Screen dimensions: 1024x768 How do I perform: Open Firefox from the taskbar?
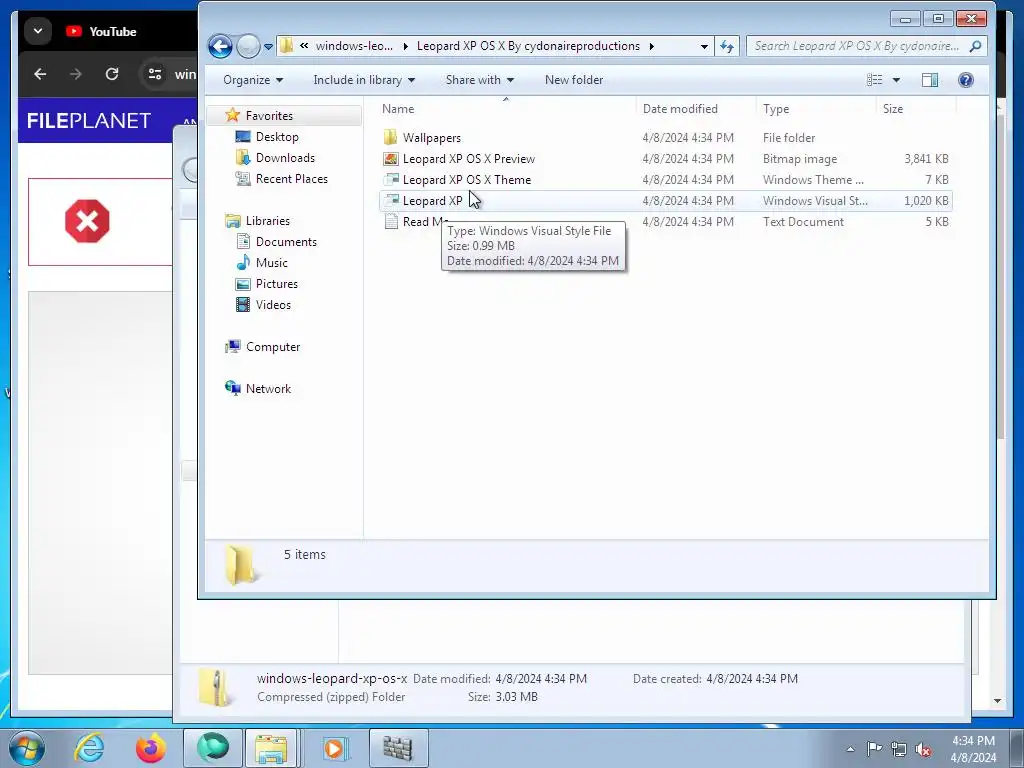tap(151, 748)
